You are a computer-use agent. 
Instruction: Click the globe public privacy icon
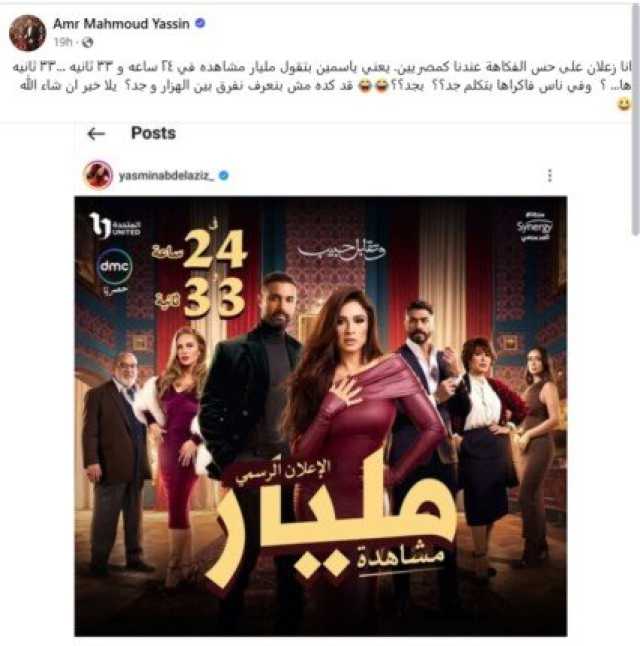click(x=87, y=42)
